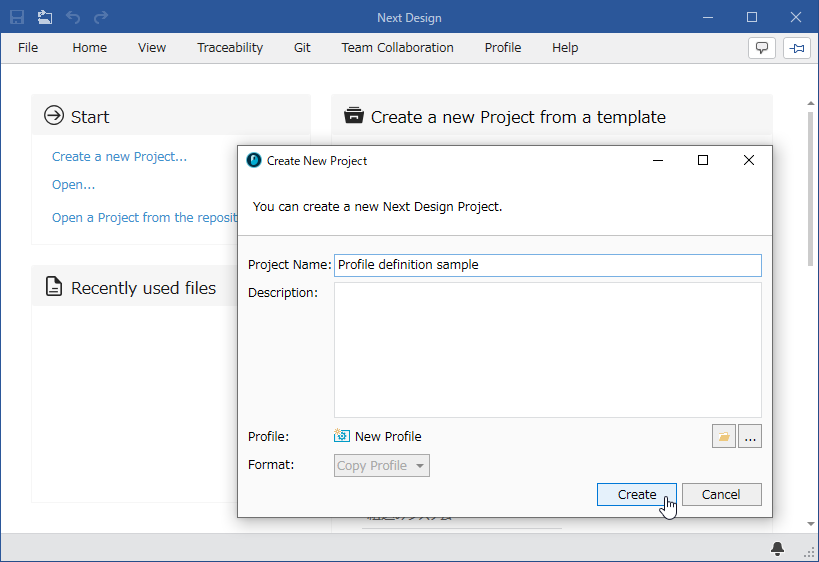Screen dimensions: 819x562
Task: Open the Git tab
Action: [302, 48]
